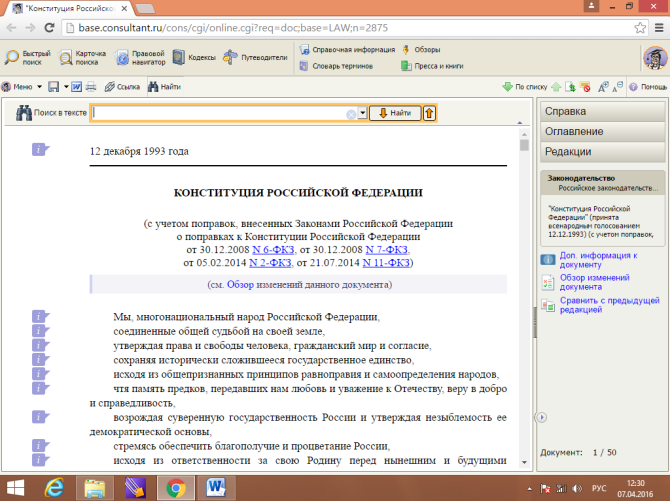Open Быстрый поиск quick search
Image resolution: width=670 pixels, height=501 pixels.
28,58
